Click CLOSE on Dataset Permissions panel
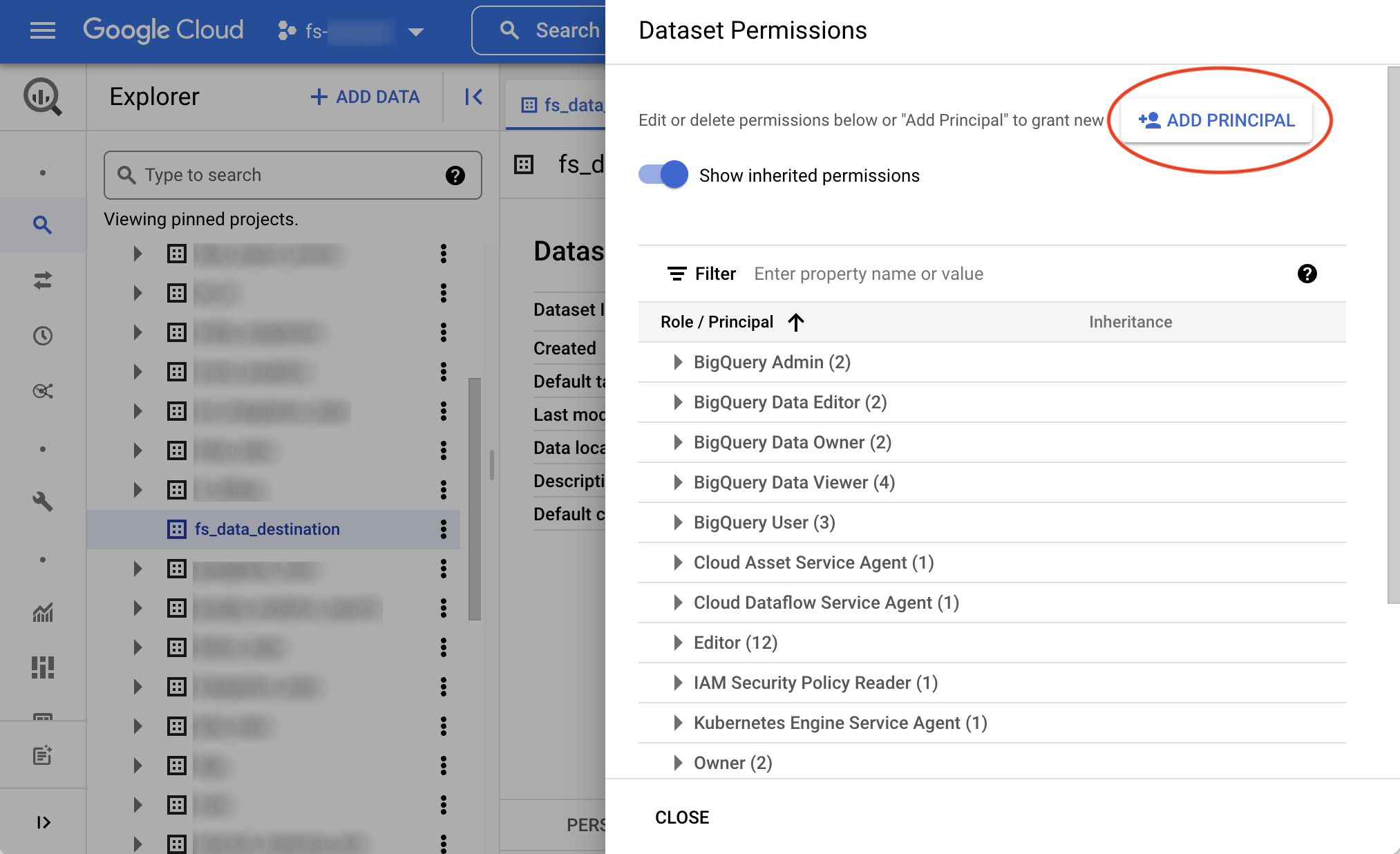The image size is (1400, 854). click(x=682, y=817)
